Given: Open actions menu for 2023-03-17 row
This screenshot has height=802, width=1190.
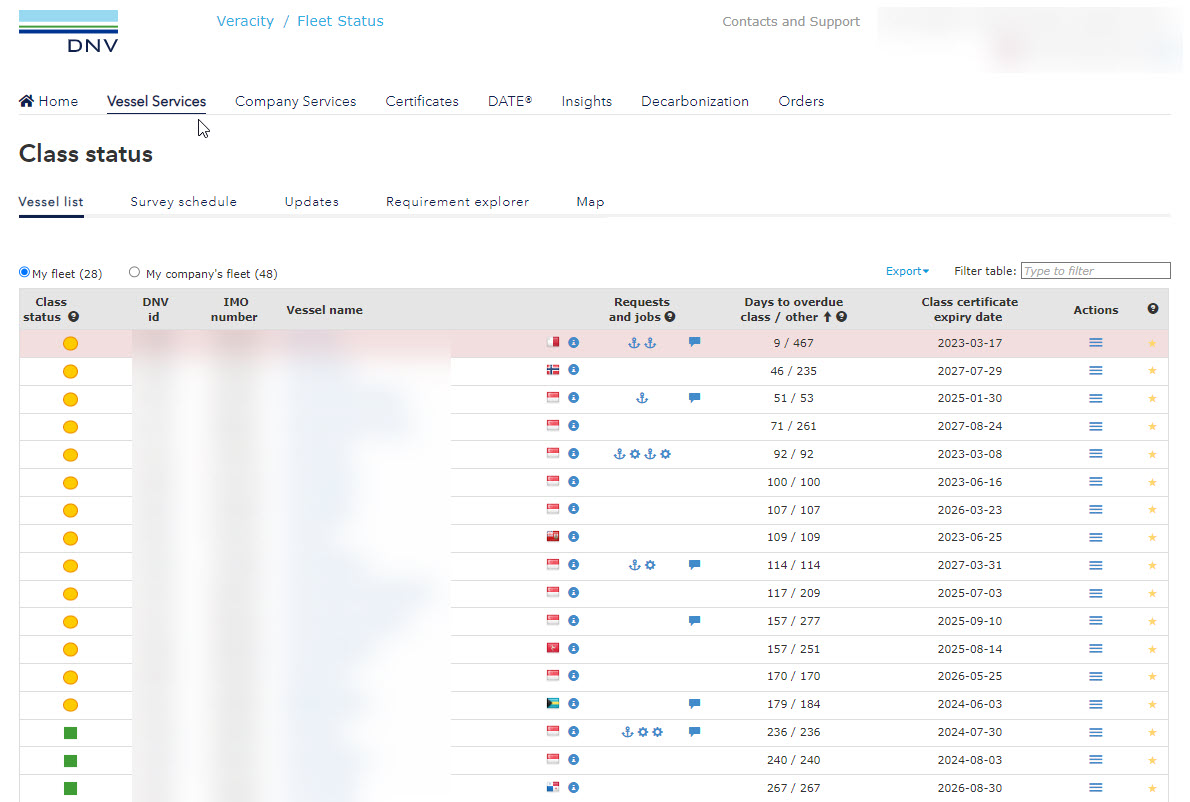Looking at the screenshot, I should (1096, 343).
